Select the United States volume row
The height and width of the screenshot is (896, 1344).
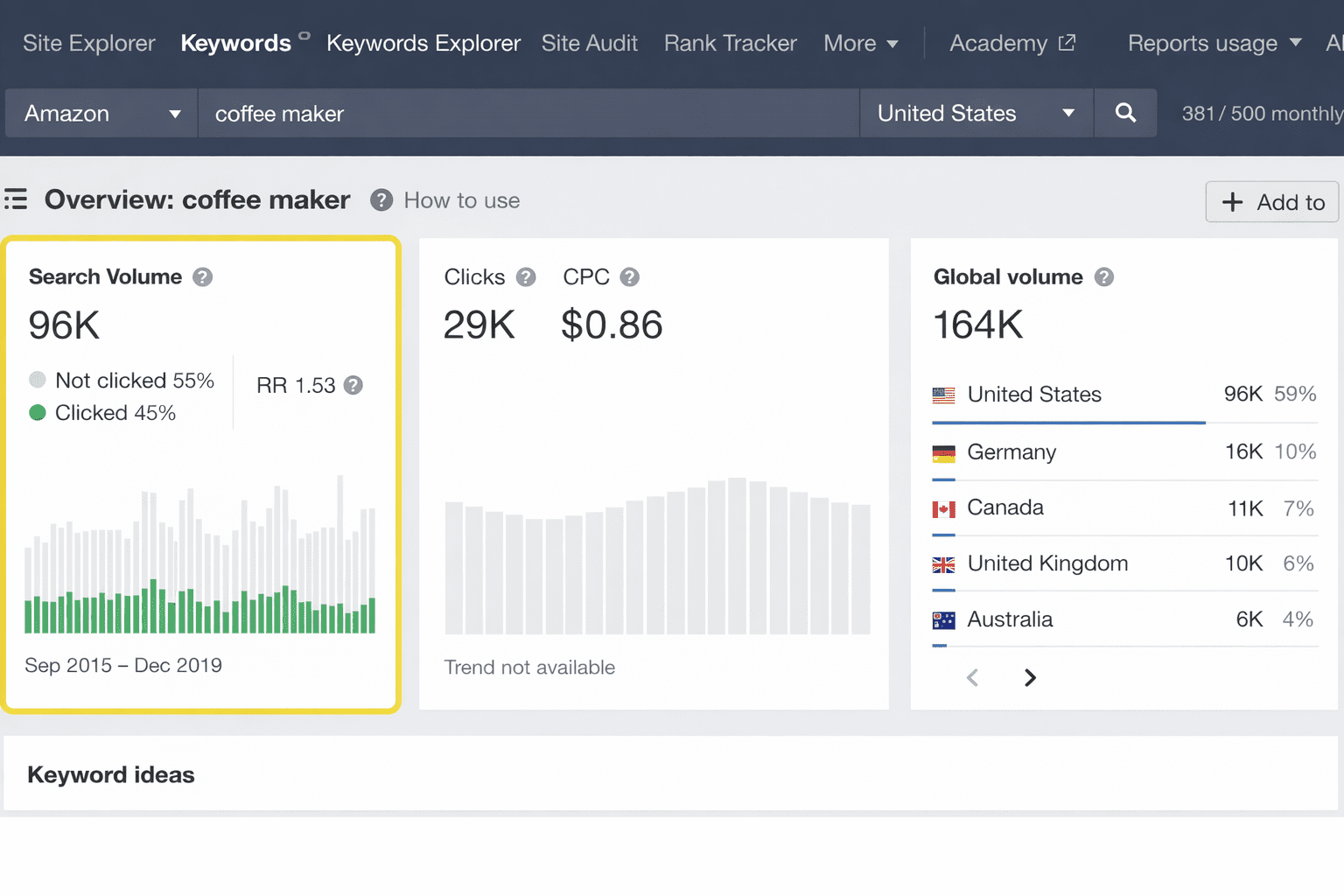click(x=1124, y=395)
